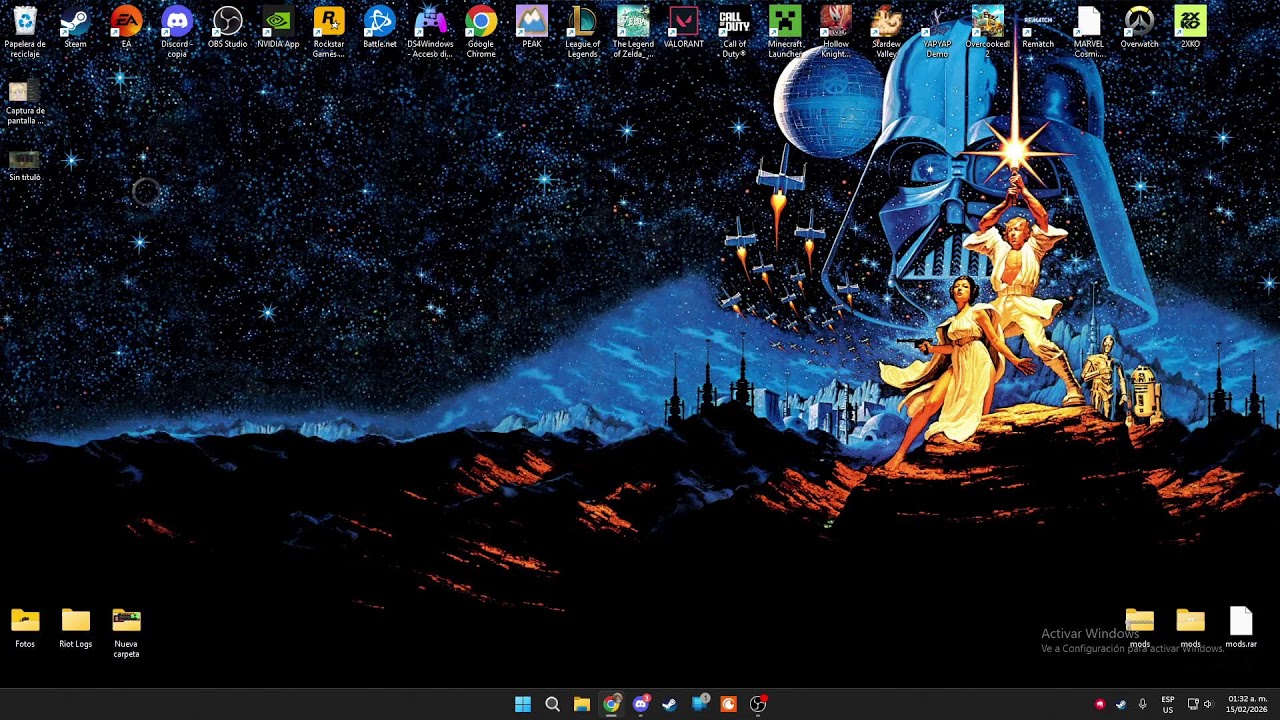Open the Windows Start menu
The width and height of the screenshot is (1280, 720).
[523, 704]
